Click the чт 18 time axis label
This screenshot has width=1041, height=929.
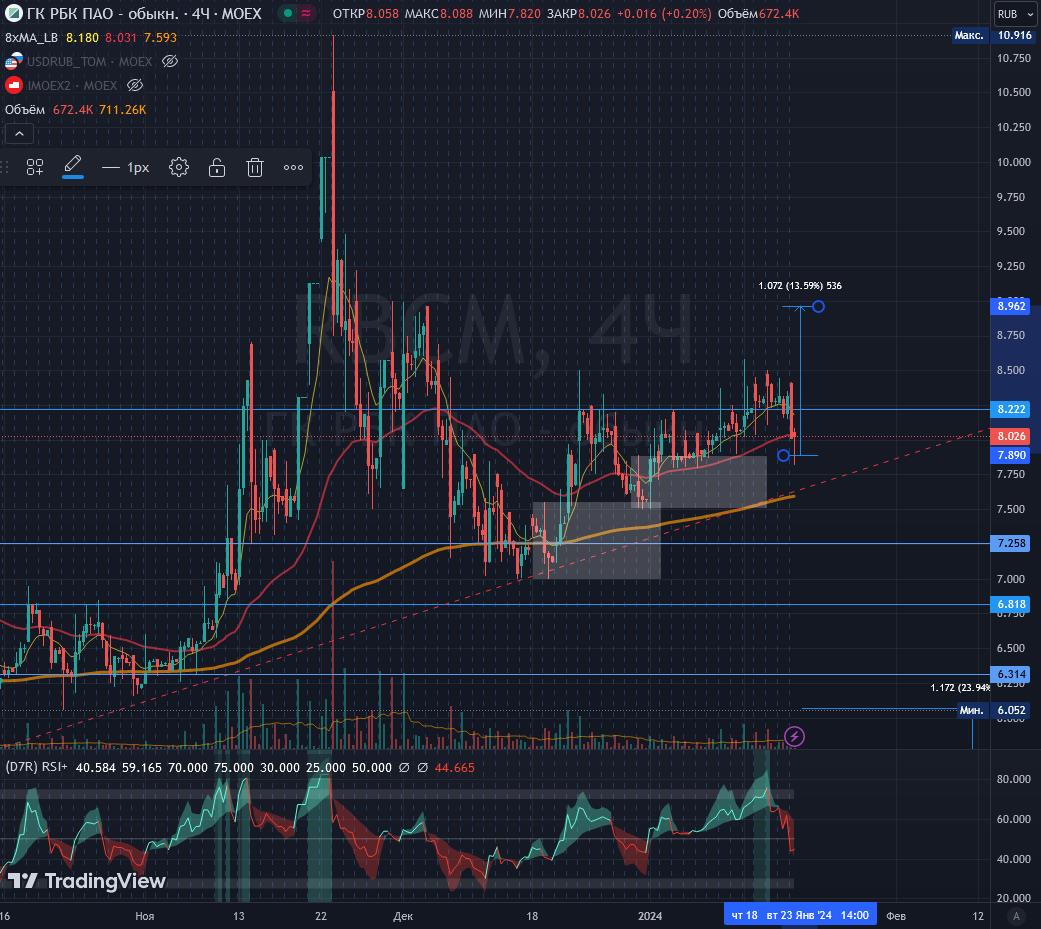[744, 915]
